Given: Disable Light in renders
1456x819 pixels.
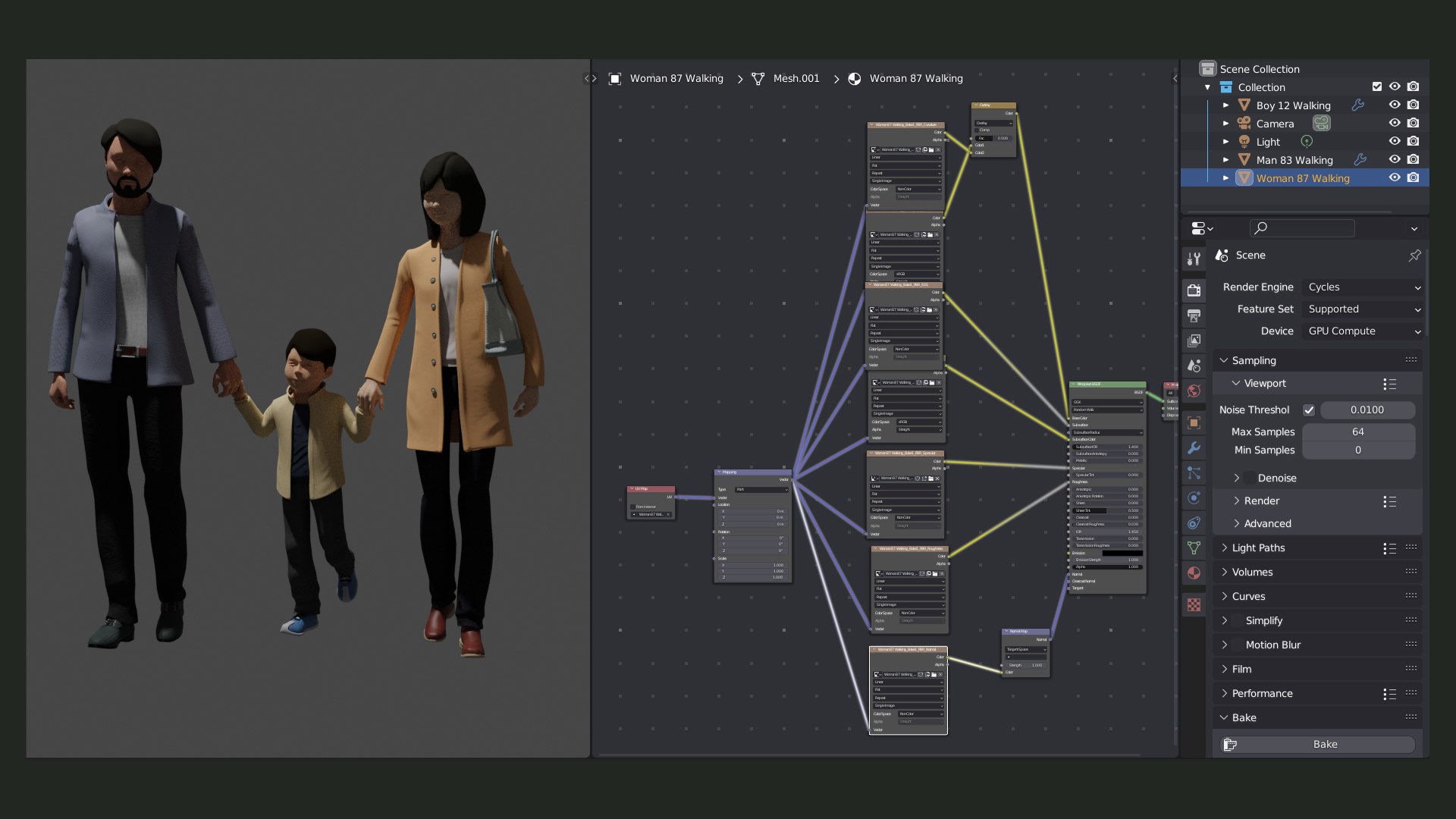Looking at the screenshot, I should point(1414,142).
